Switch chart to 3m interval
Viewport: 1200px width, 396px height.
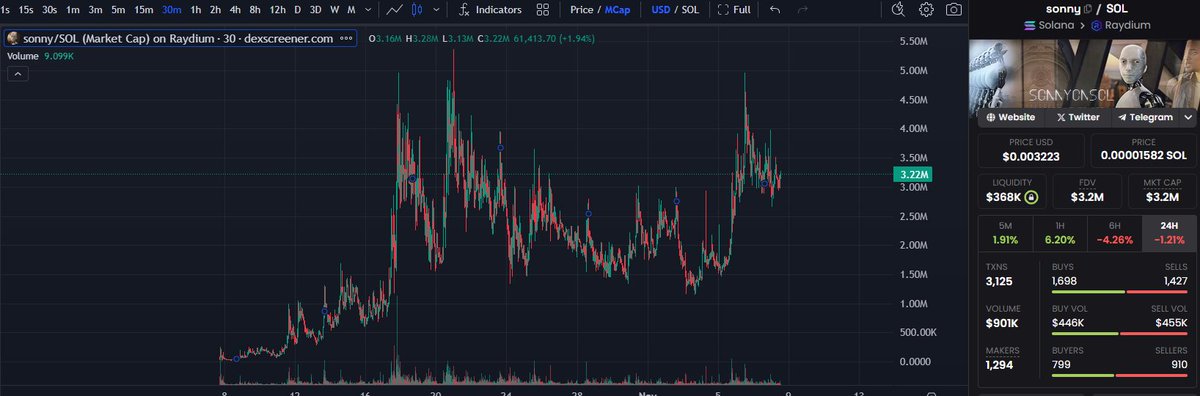tap(95, 9)
